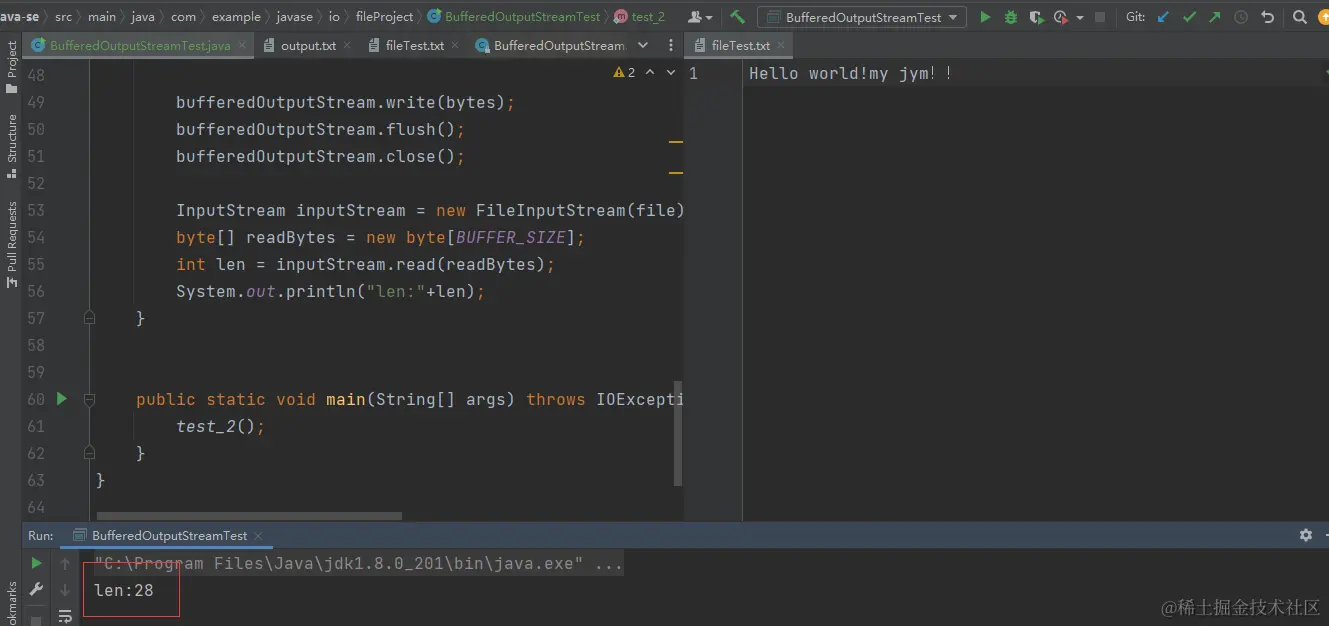Run with Profiler icon
Screen dimensions: 1329x626
coord(1060,17)
